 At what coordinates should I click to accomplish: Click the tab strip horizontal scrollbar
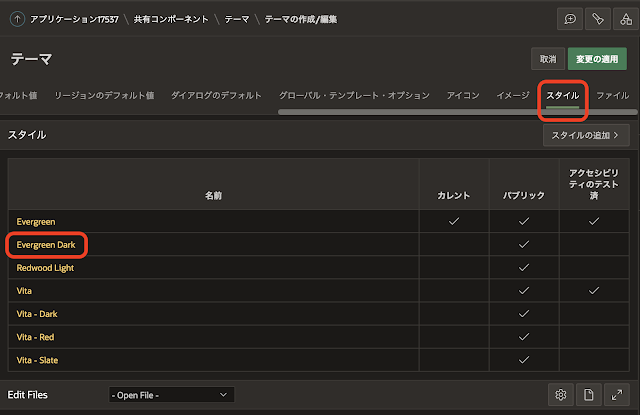pyautogui.click(x=457, y=112)
